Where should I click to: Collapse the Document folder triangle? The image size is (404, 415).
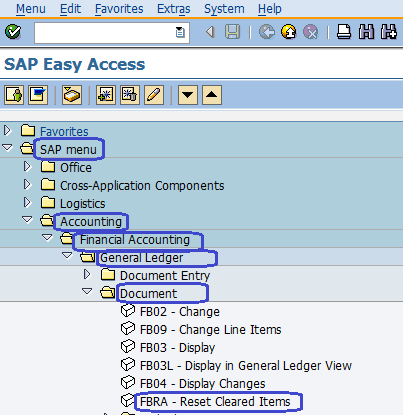point(87,292)
